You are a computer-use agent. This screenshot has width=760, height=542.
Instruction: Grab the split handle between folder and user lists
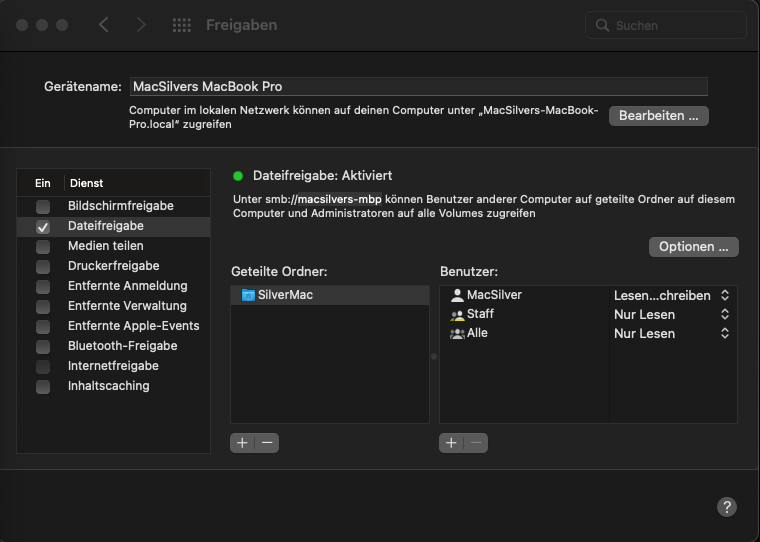434,357
